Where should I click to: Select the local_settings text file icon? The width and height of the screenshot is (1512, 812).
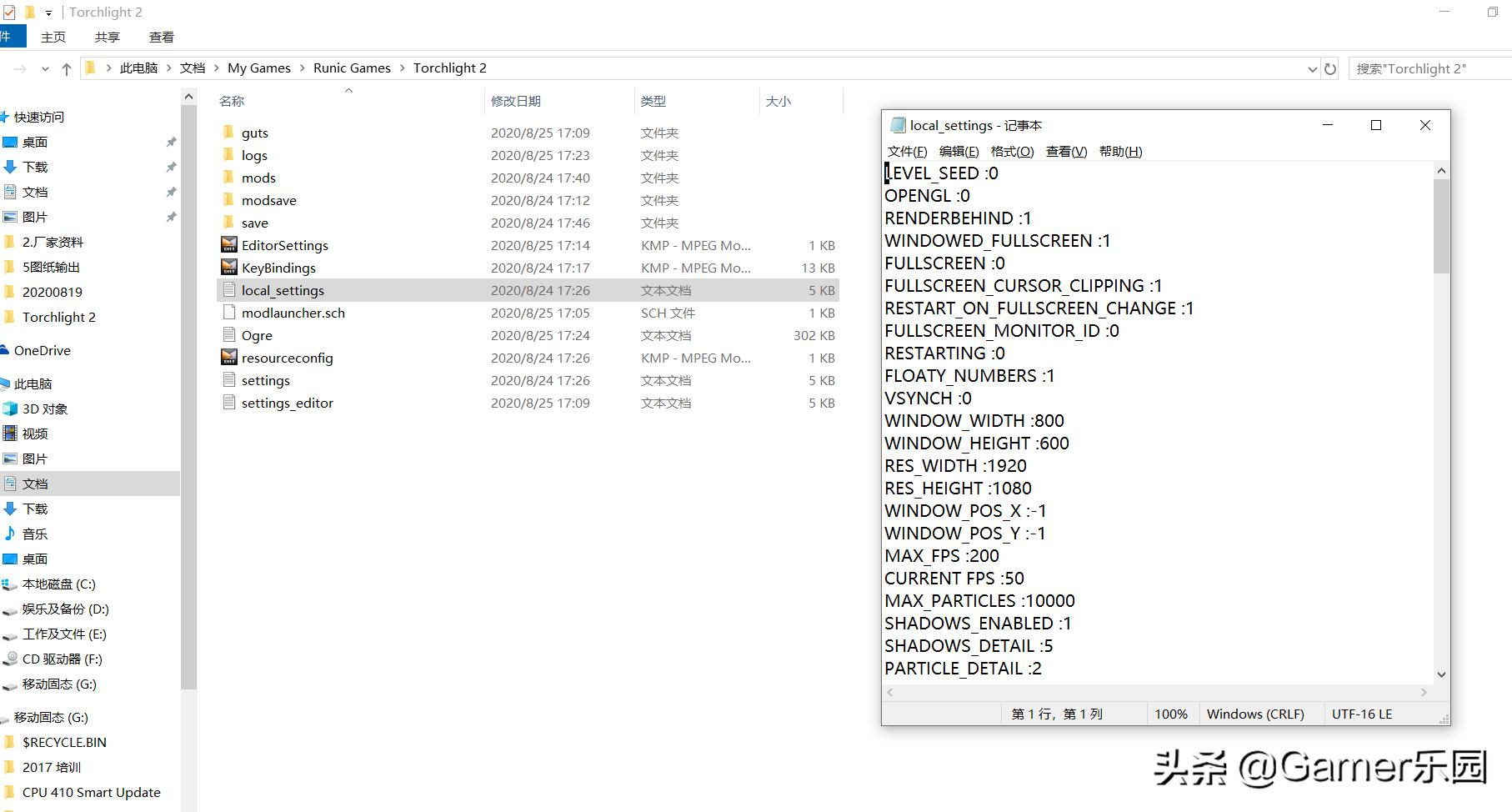(x=229, y=290)
